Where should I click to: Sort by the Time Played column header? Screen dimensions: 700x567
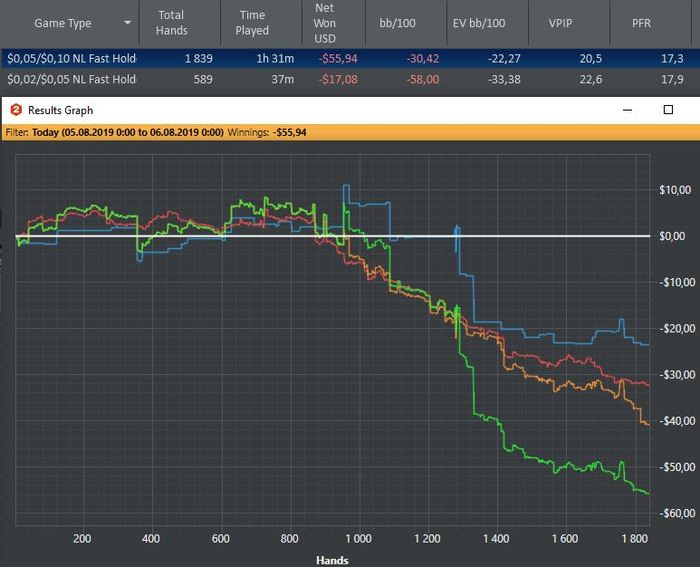coord(252,23)
